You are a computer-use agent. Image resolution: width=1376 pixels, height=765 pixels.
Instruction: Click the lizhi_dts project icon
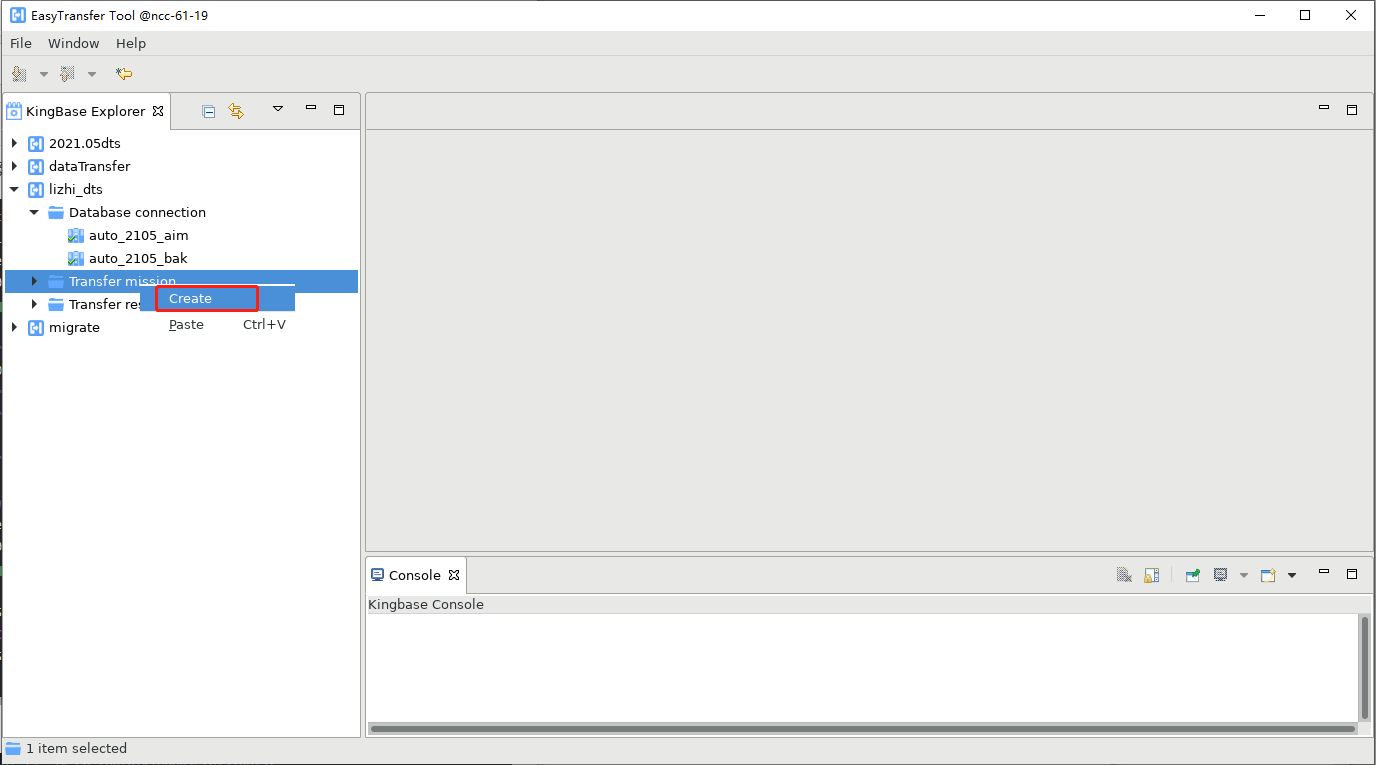[x=36, y=189]
